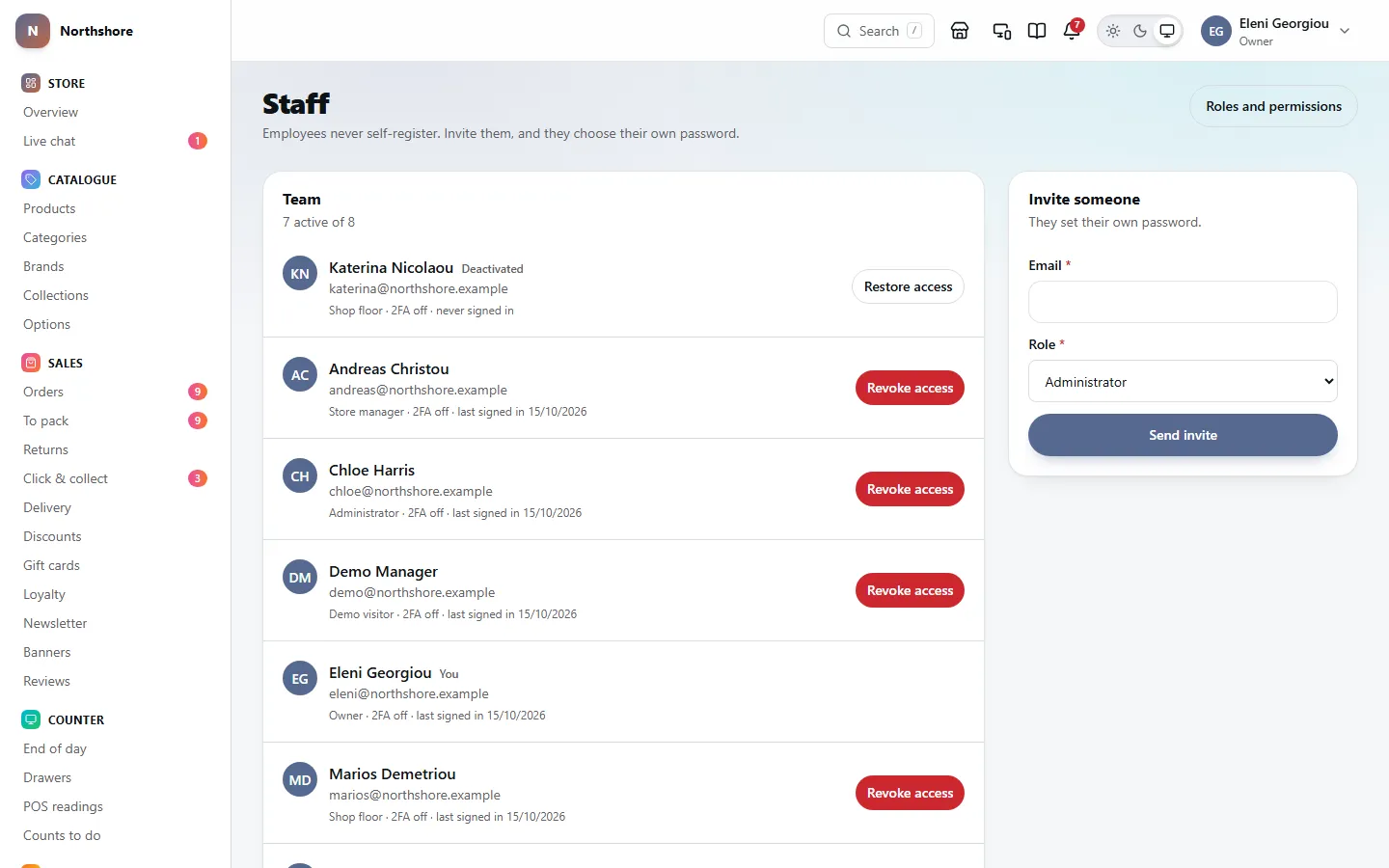This screenshot has height=868, width=1389.
Task: Click the CATALOGUE tag icon in sidebar
Action: [x=31, y=179]
